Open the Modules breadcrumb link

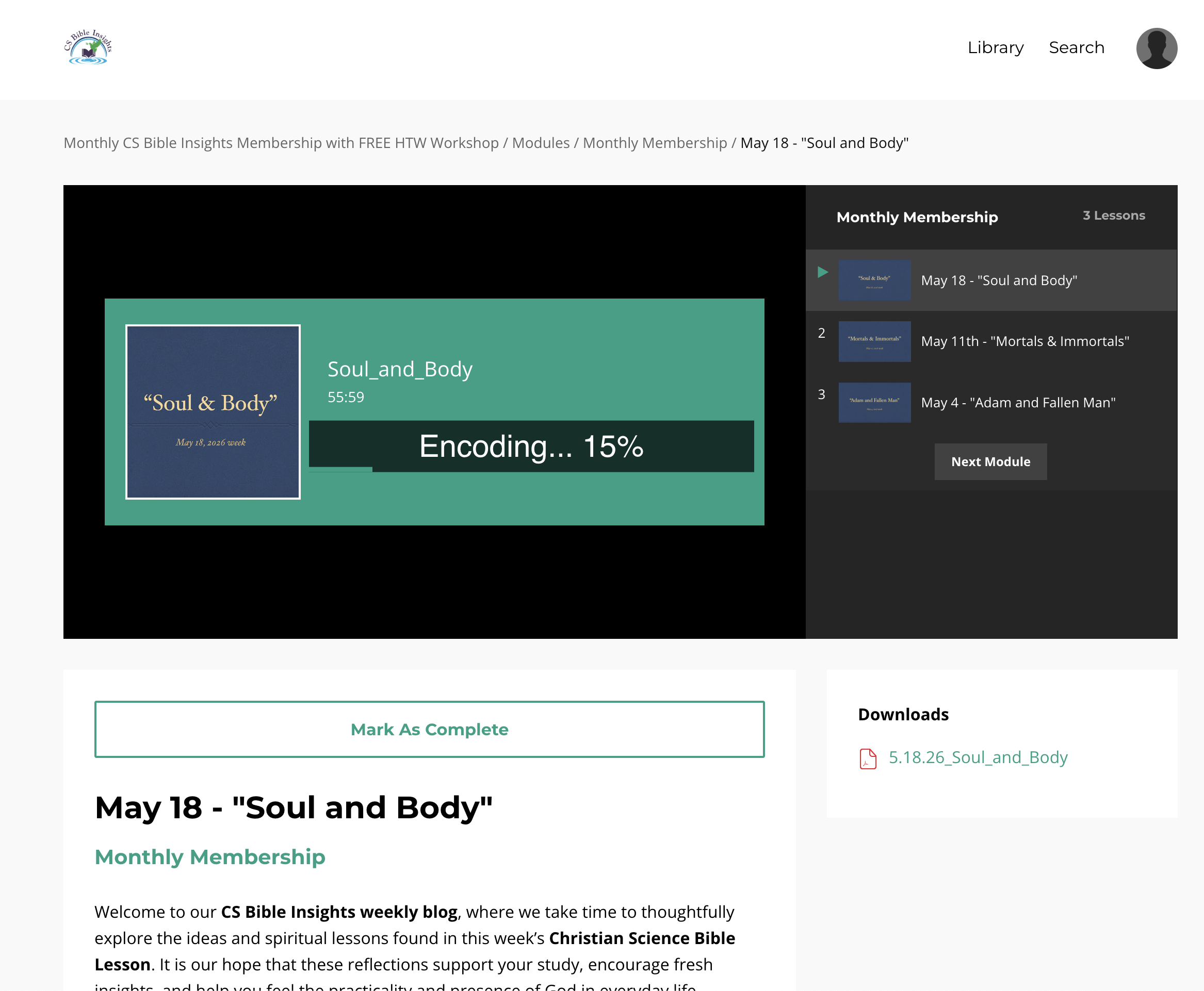pyautogui.click(x=541, y=143)
